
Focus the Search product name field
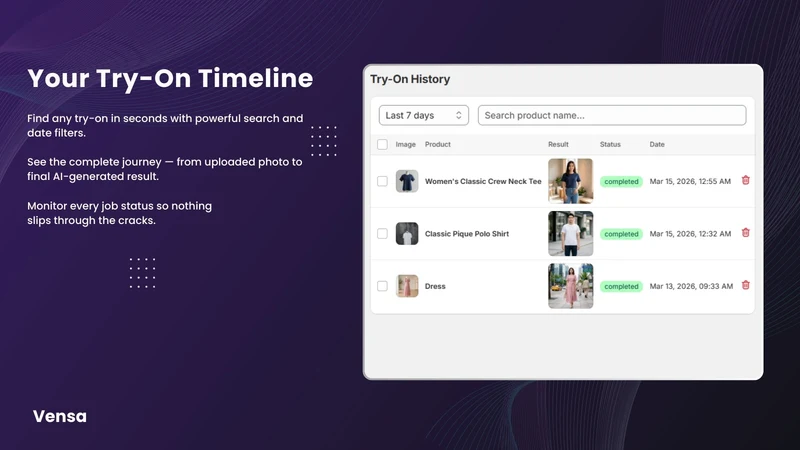612,115
